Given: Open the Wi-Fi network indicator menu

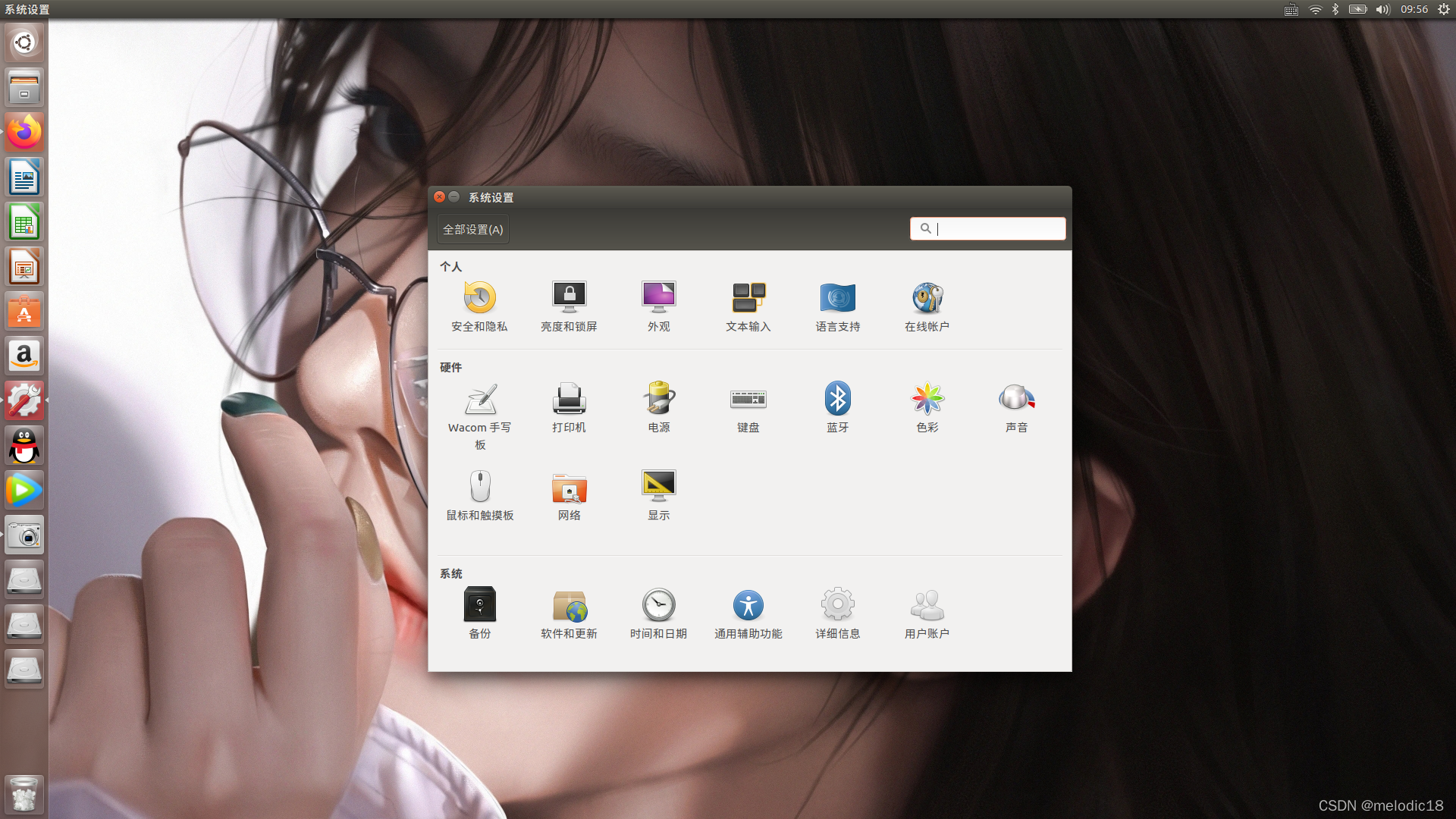Looking at the screenshot, I should point(1316,9).
